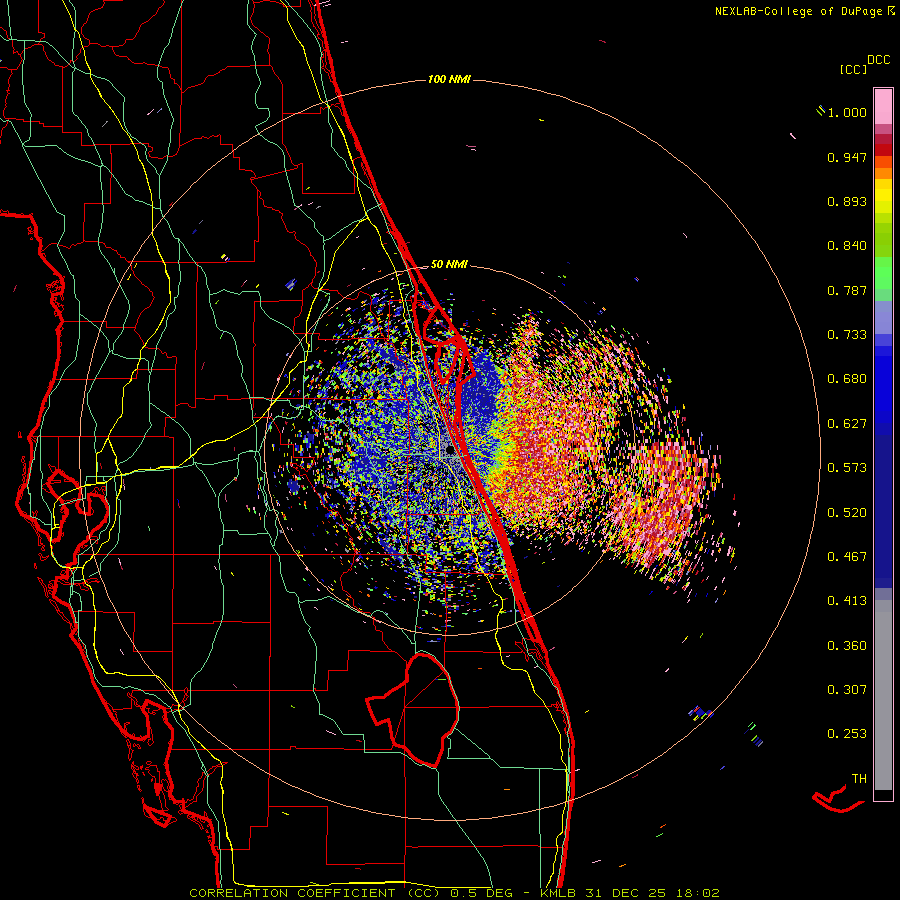Select the 0.893 legend value
900x900 pixels.
(847, 201)
